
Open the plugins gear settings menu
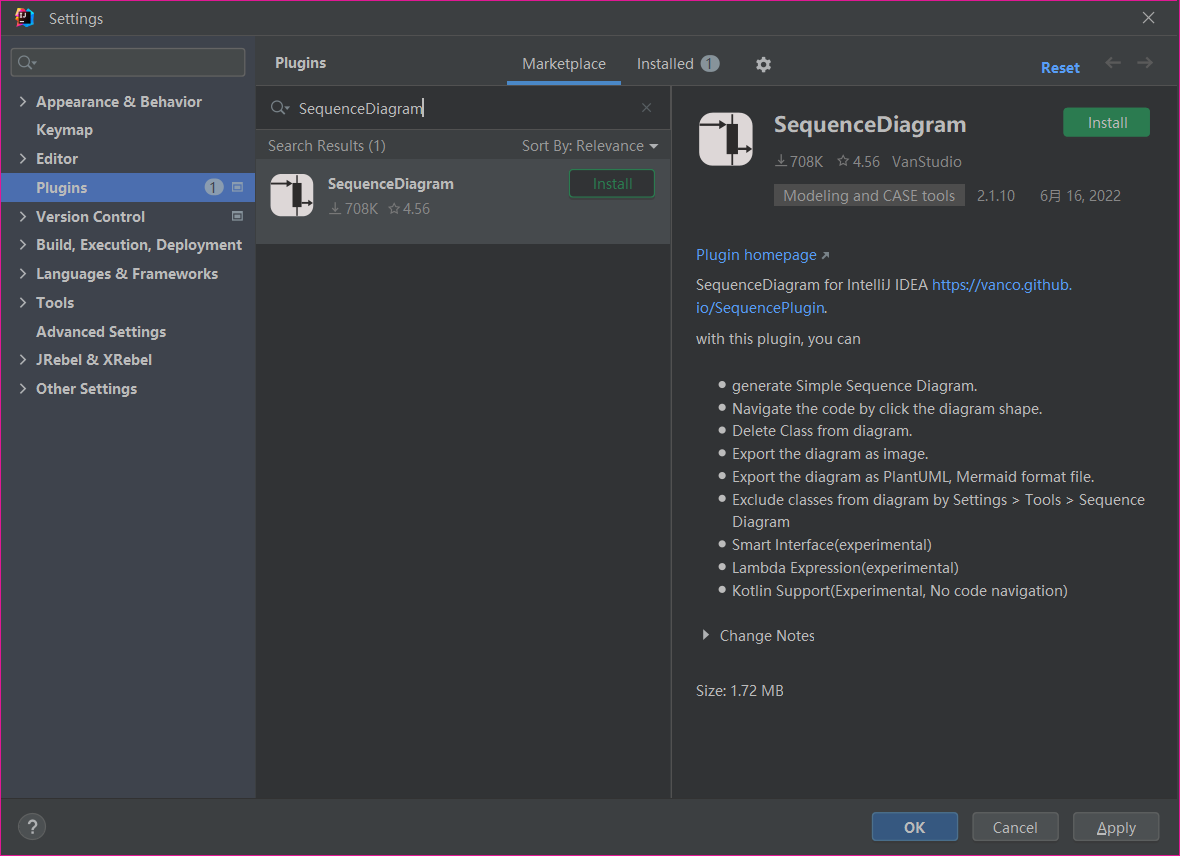(763, 65)
